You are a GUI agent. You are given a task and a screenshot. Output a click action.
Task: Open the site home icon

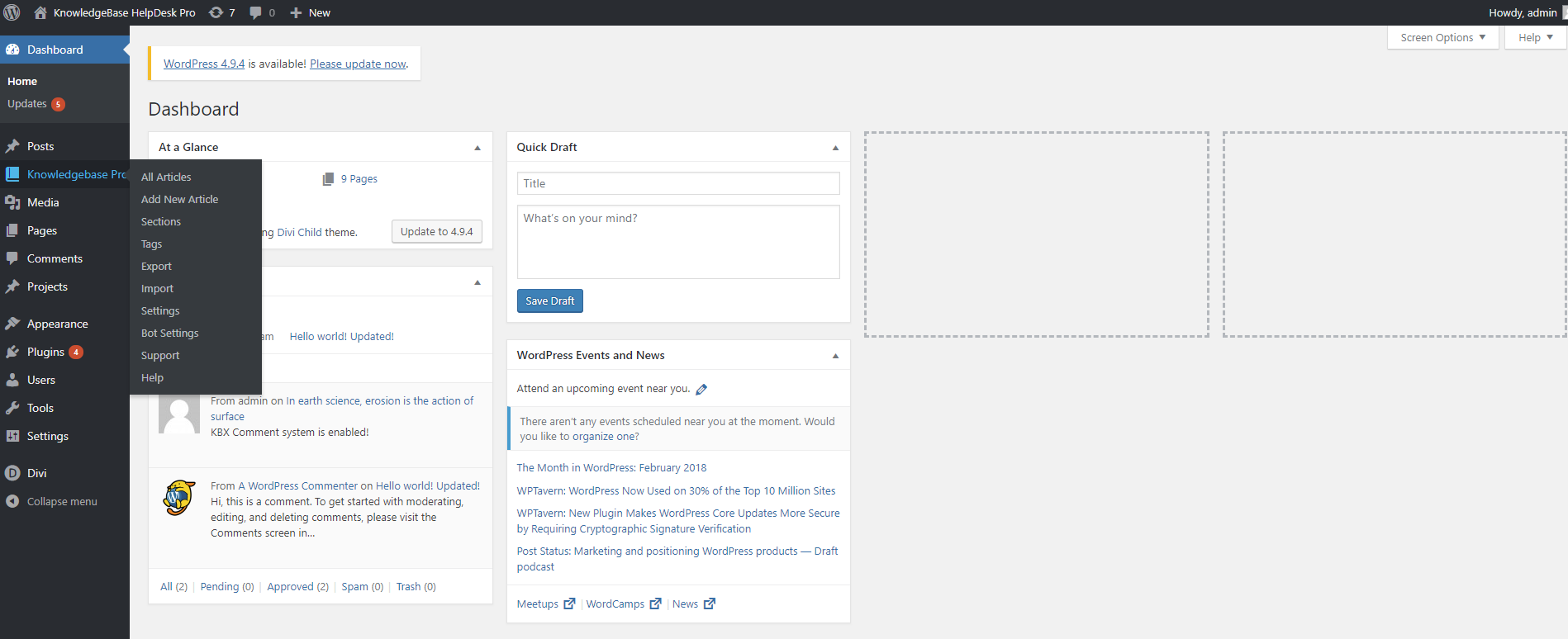(40, 12)
